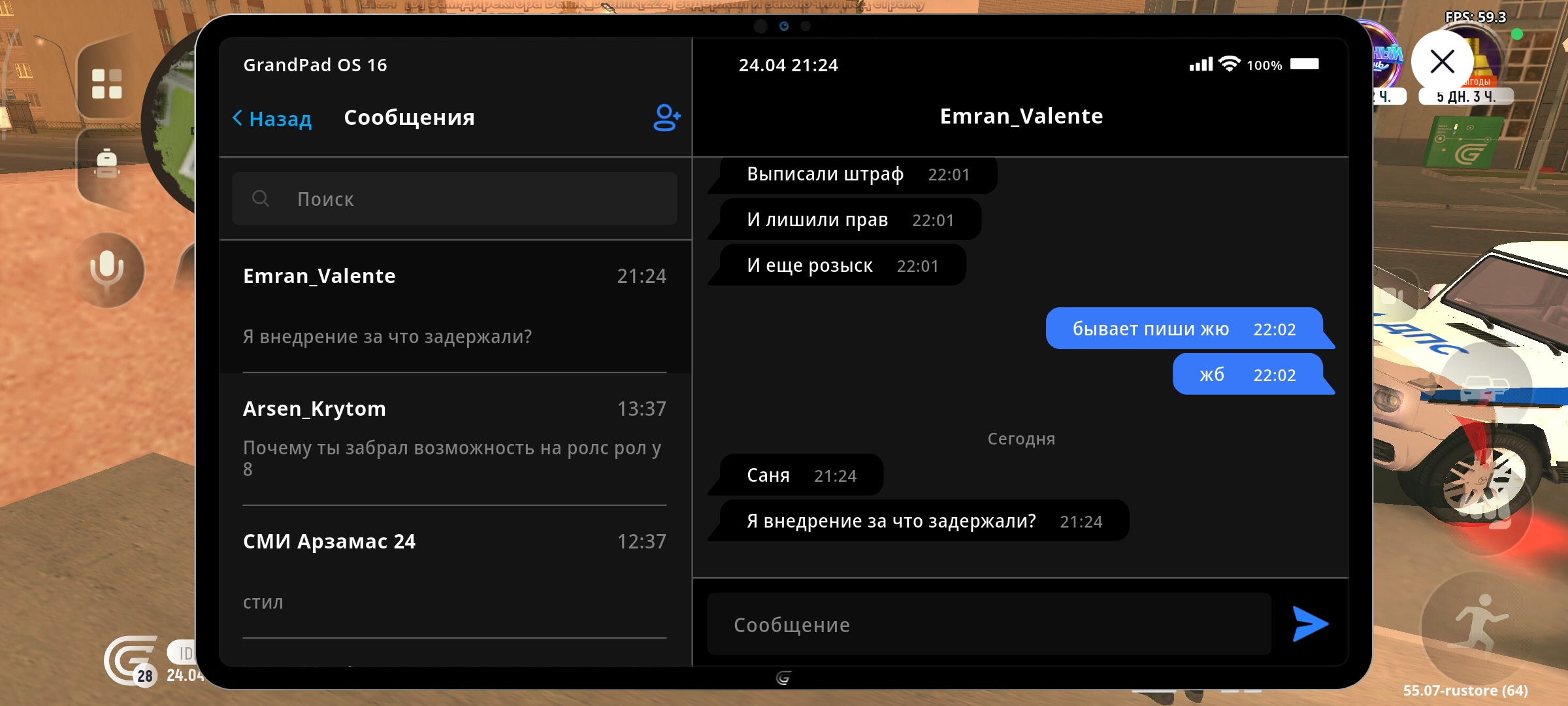Open the backpack inventory icon

107,163
